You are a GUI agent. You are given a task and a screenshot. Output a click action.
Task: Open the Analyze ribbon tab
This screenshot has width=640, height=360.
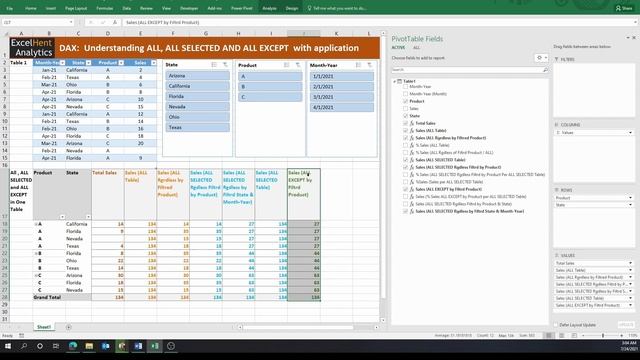tap(269, 8)
